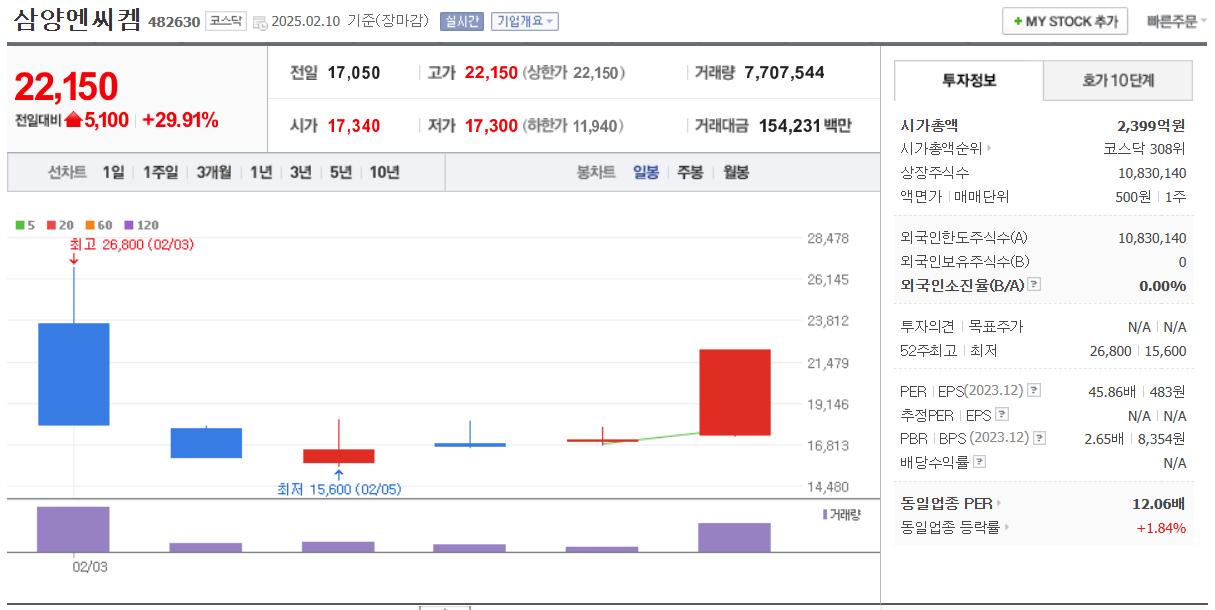1215x610 pixels.
Task: Select the 5년 line chart period
Action: [341, 172]
